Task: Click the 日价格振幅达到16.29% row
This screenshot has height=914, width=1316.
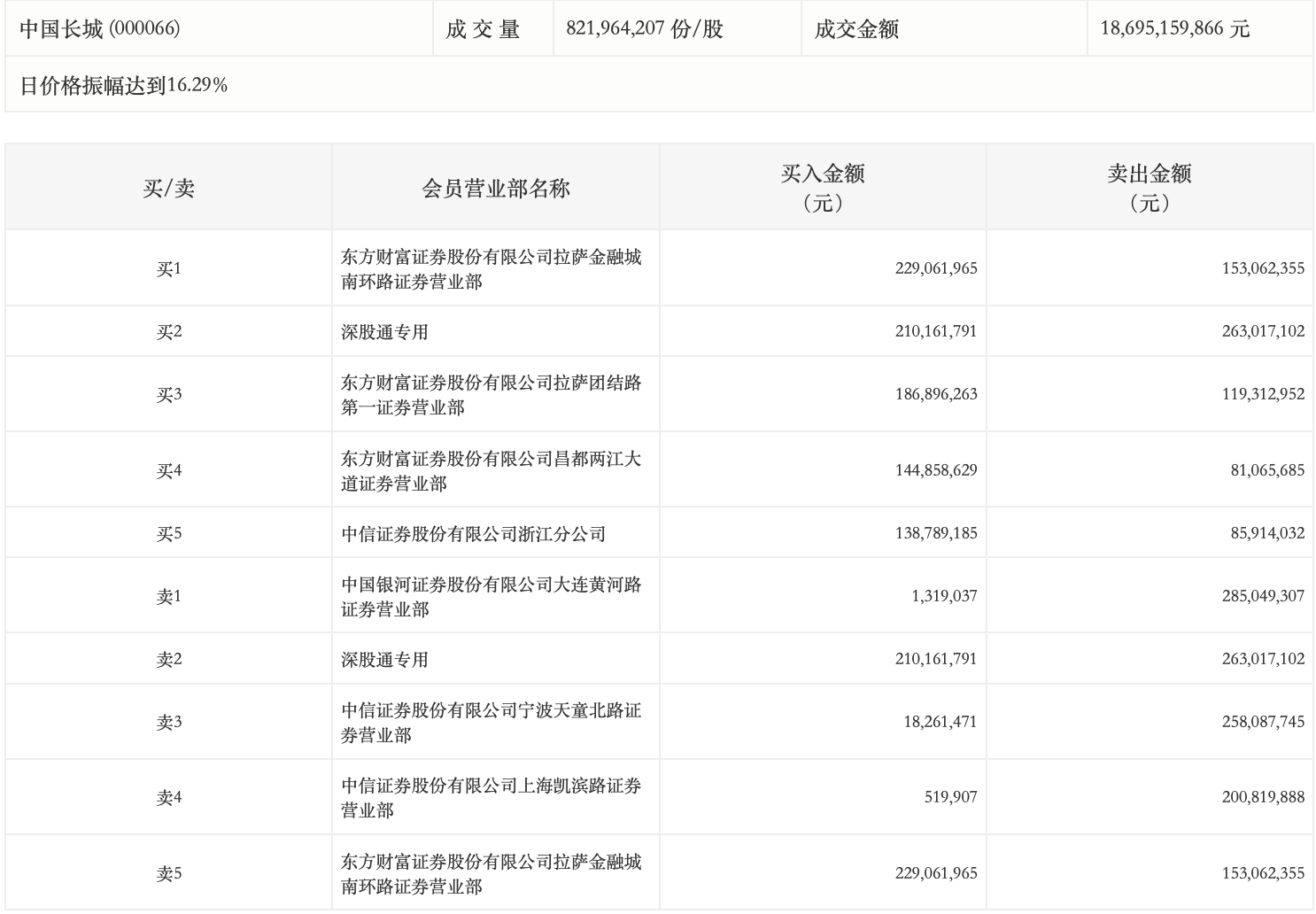Action: 124,85
